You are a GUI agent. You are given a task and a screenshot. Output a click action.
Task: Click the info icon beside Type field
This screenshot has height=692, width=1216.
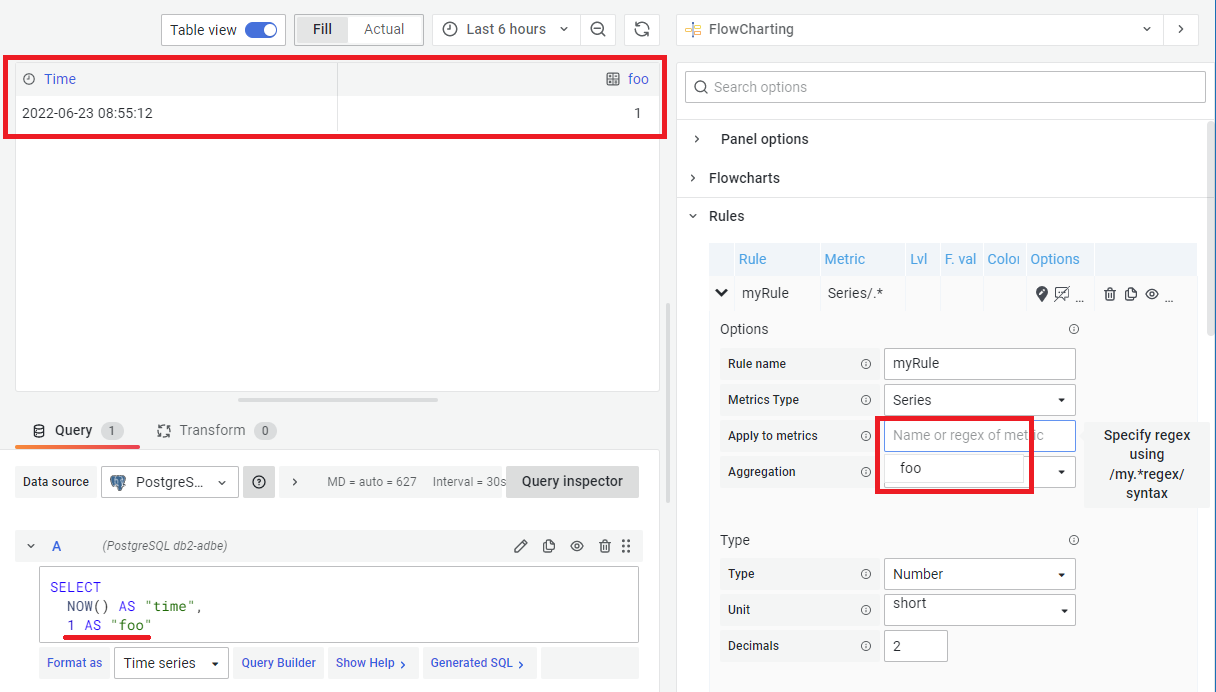[866, 575]
